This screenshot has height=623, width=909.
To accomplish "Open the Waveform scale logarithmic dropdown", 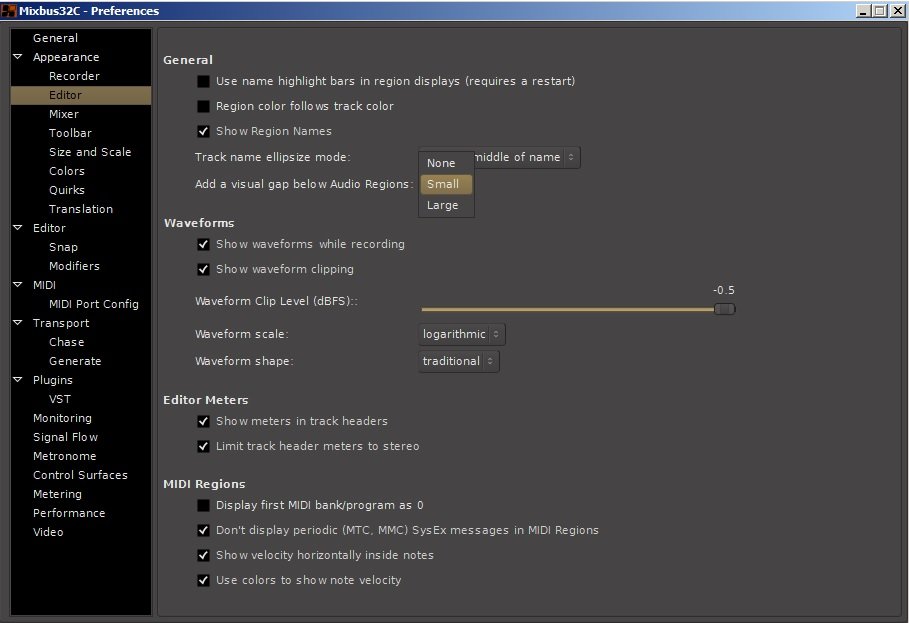I will coord(461,334).
